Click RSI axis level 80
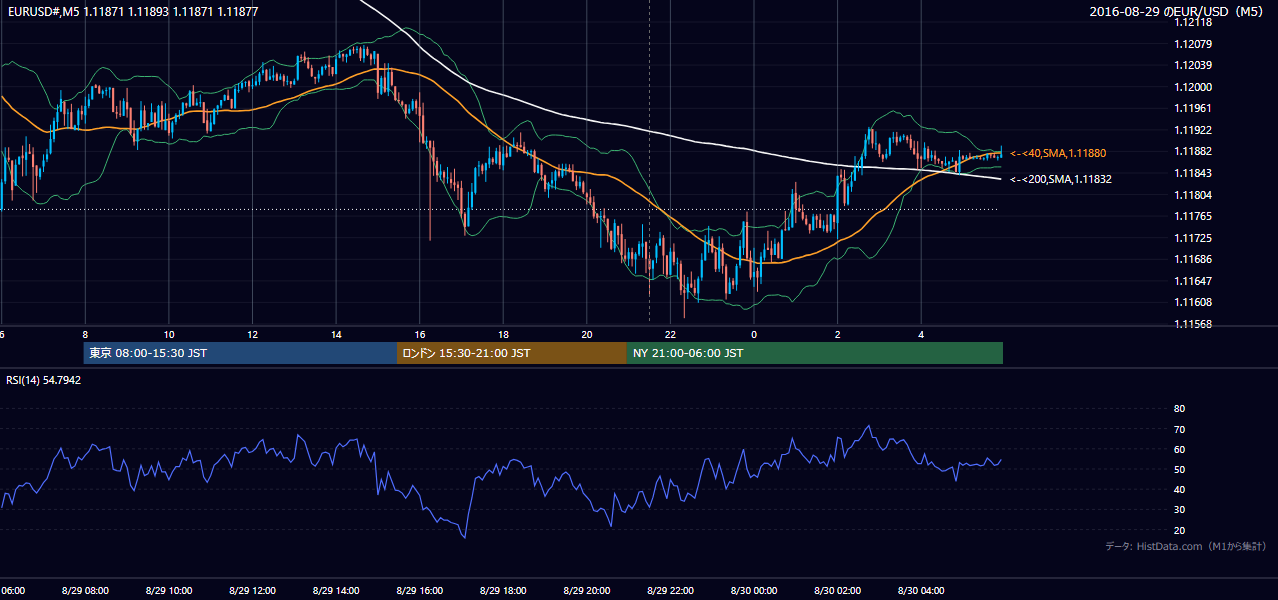This screenshot has width=1278, height=600. 1179,409
